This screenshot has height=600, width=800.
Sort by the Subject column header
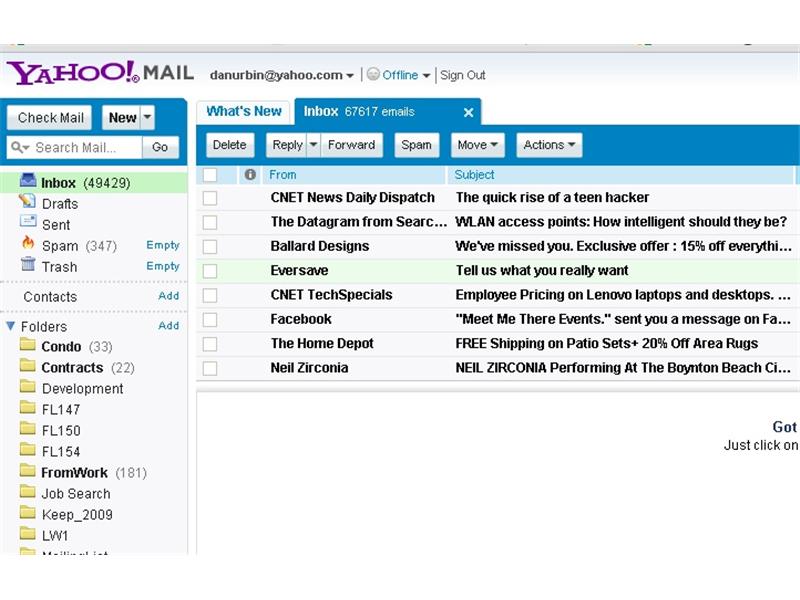pyautogui.click(x=474, y=174)
